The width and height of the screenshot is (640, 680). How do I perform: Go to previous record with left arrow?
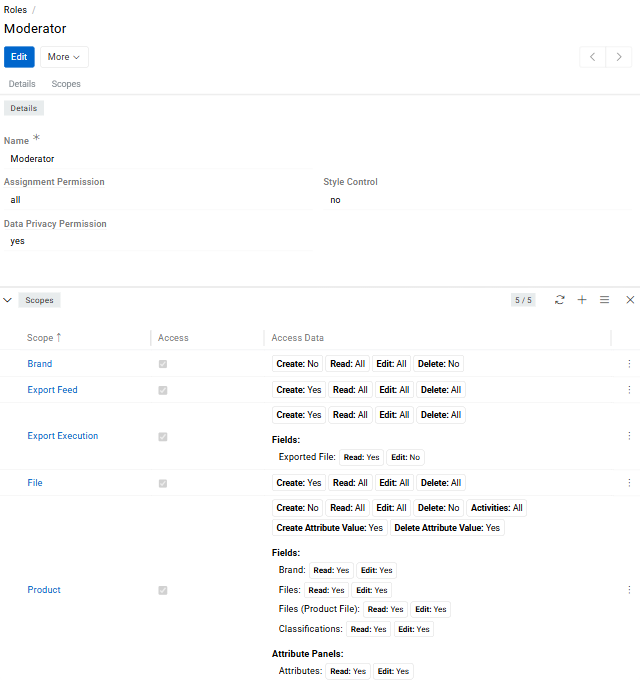593,57
